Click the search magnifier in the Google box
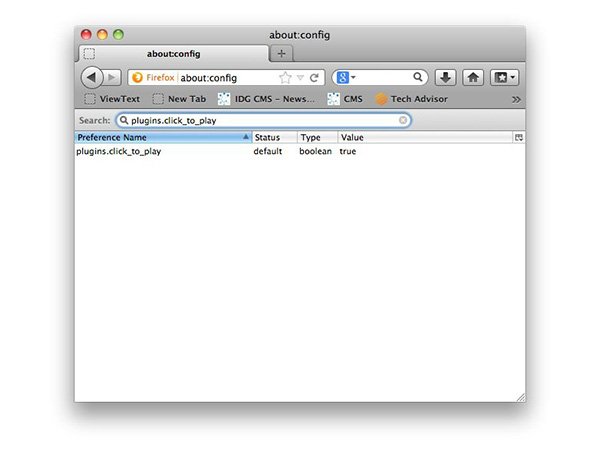This screenshot has width=600, height=450. click(x=418, y=77)
